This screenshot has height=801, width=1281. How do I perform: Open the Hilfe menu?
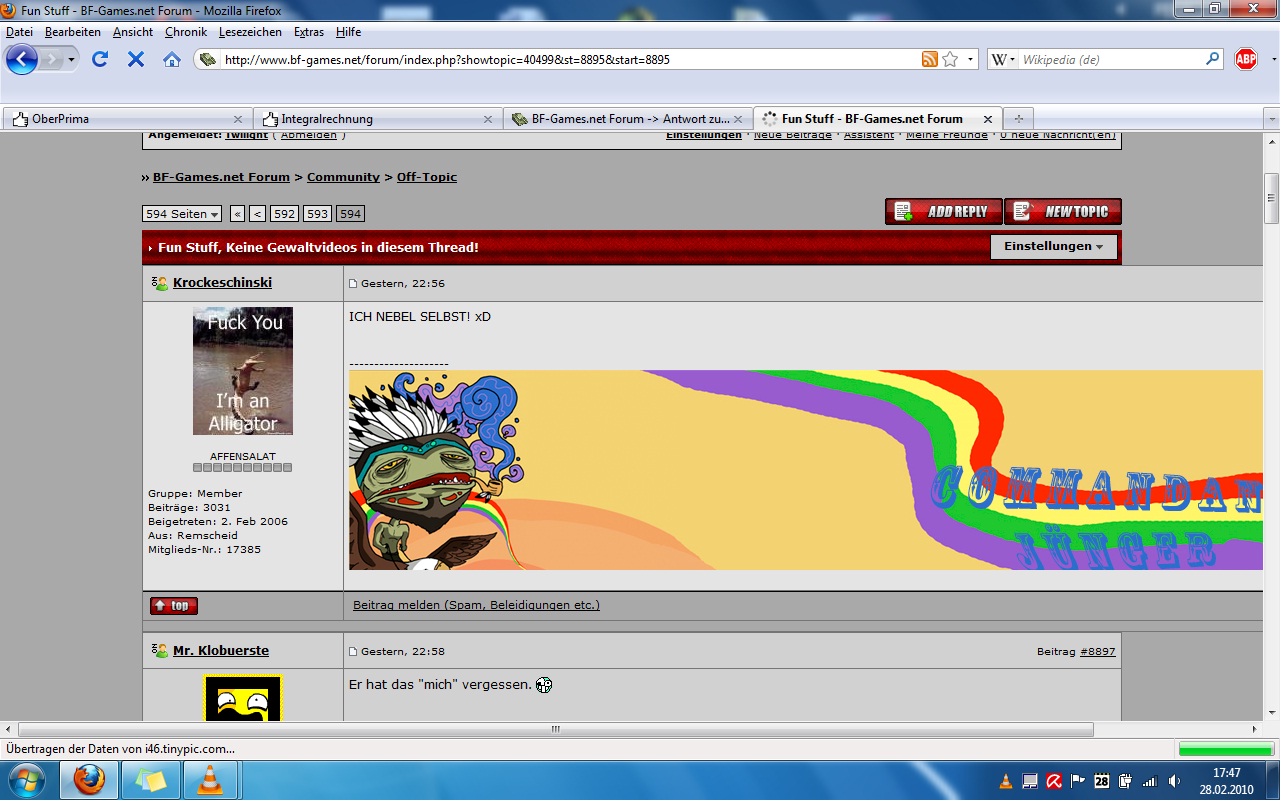coord(349,32)
